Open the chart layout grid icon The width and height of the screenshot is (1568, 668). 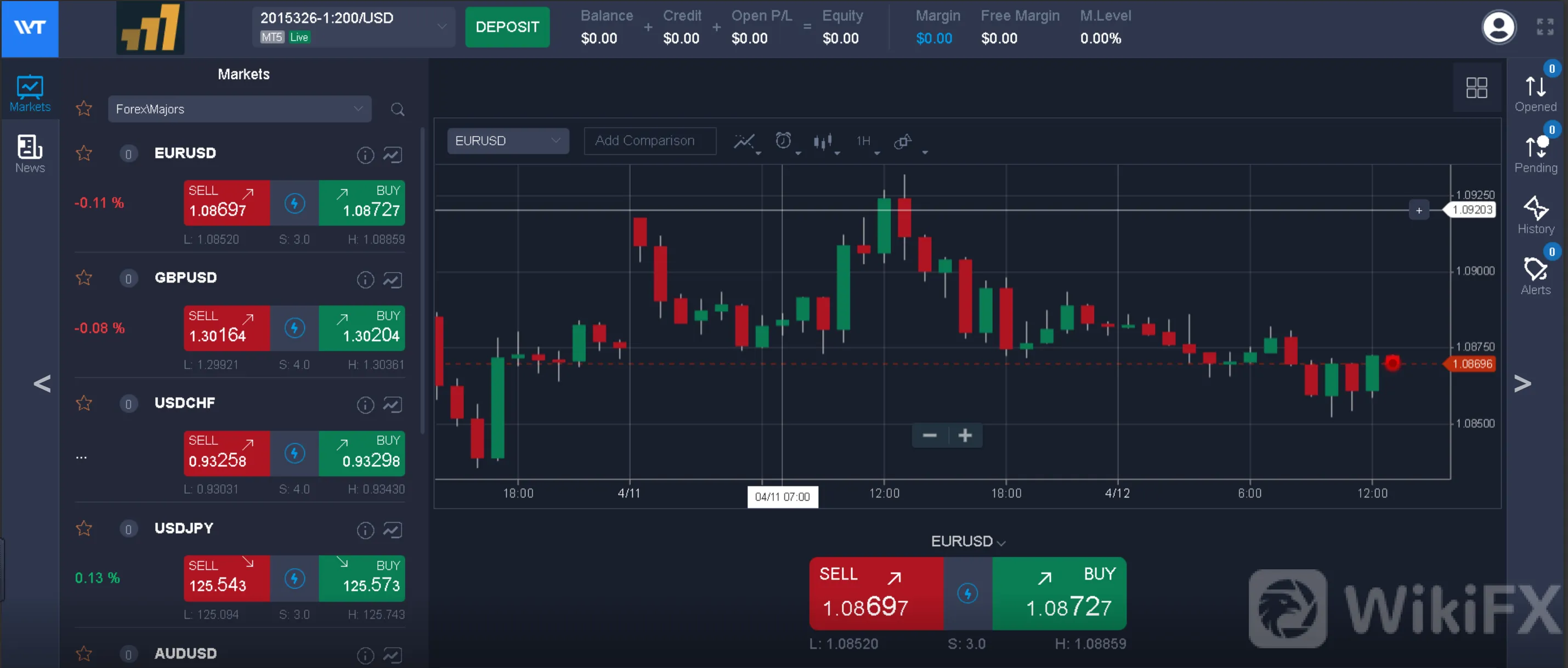(1476, 88)
